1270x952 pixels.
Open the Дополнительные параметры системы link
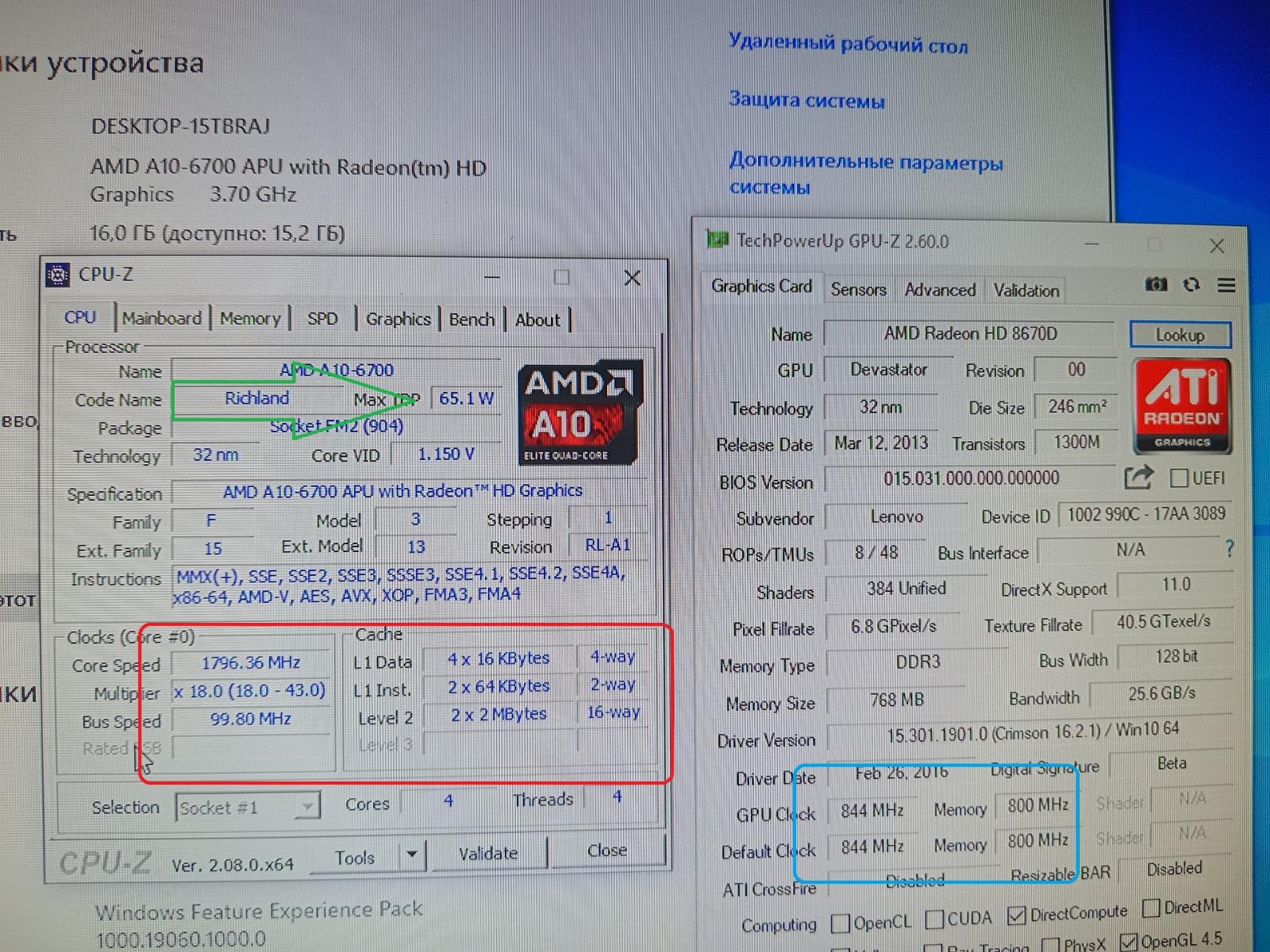click(866, 175)
